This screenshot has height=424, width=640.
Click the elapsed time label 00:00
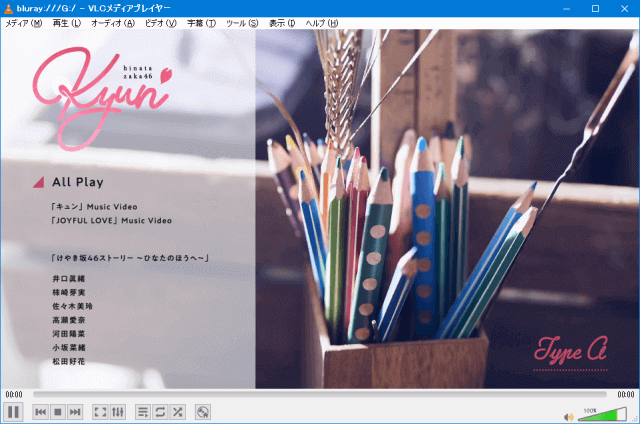click(x=14, y=394)
